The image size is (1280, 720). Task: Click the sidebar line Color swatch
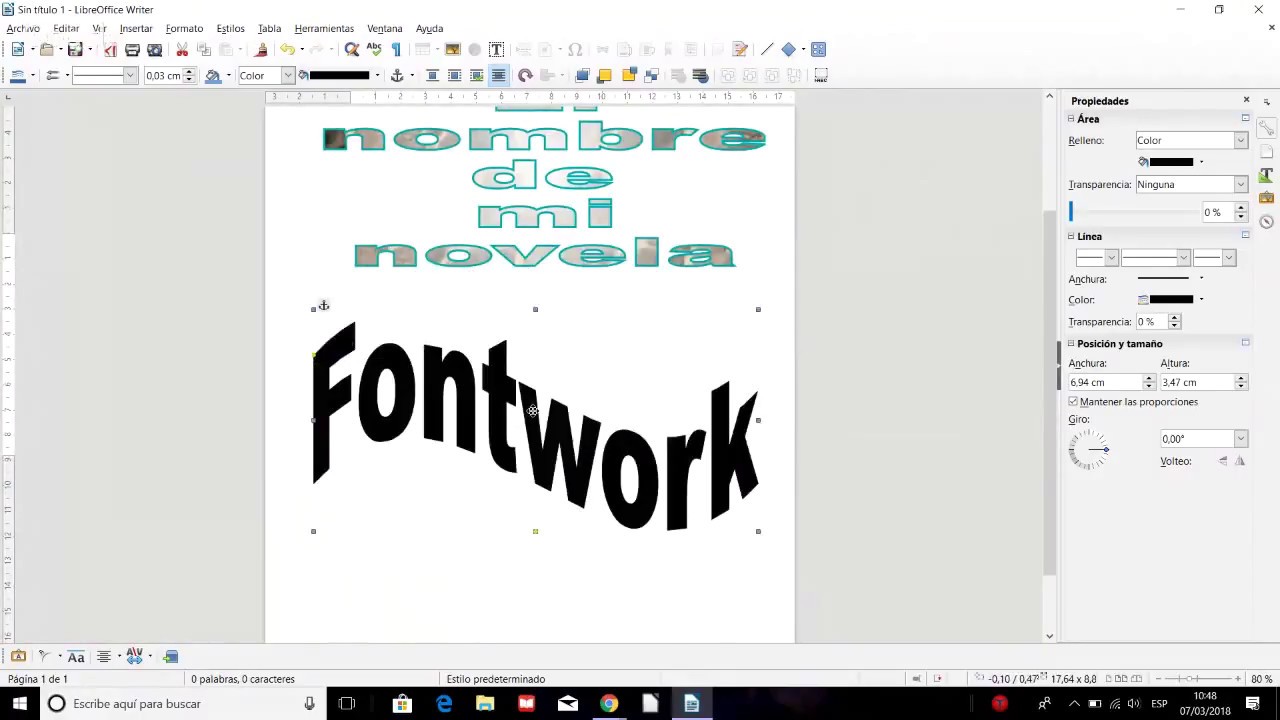[1171, 299]
